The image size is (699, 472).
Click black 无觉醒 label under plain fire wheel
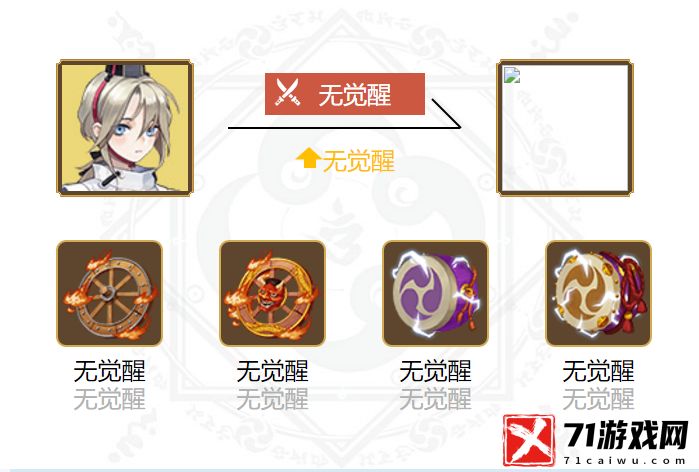109,371
